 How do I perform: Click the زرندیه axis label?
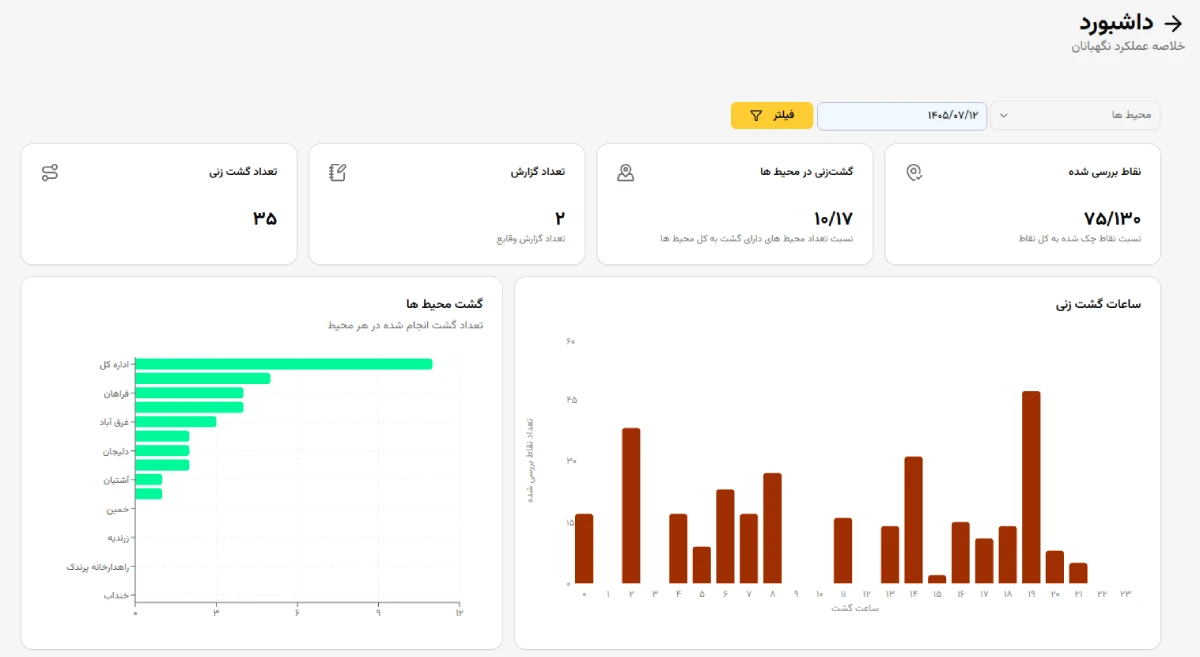117,538
